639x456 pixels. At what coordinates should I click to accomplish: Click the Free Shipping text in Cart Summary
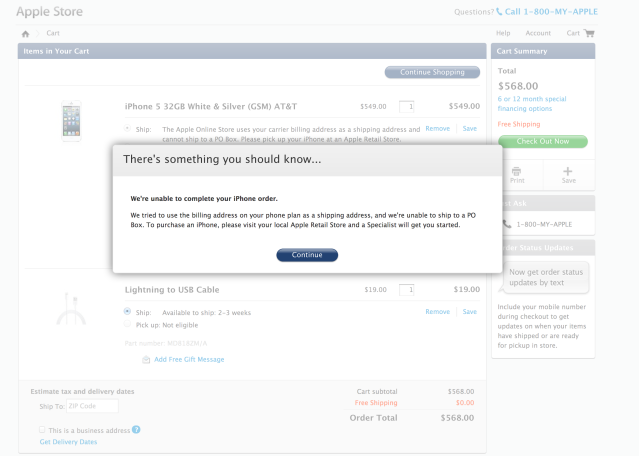519,124
